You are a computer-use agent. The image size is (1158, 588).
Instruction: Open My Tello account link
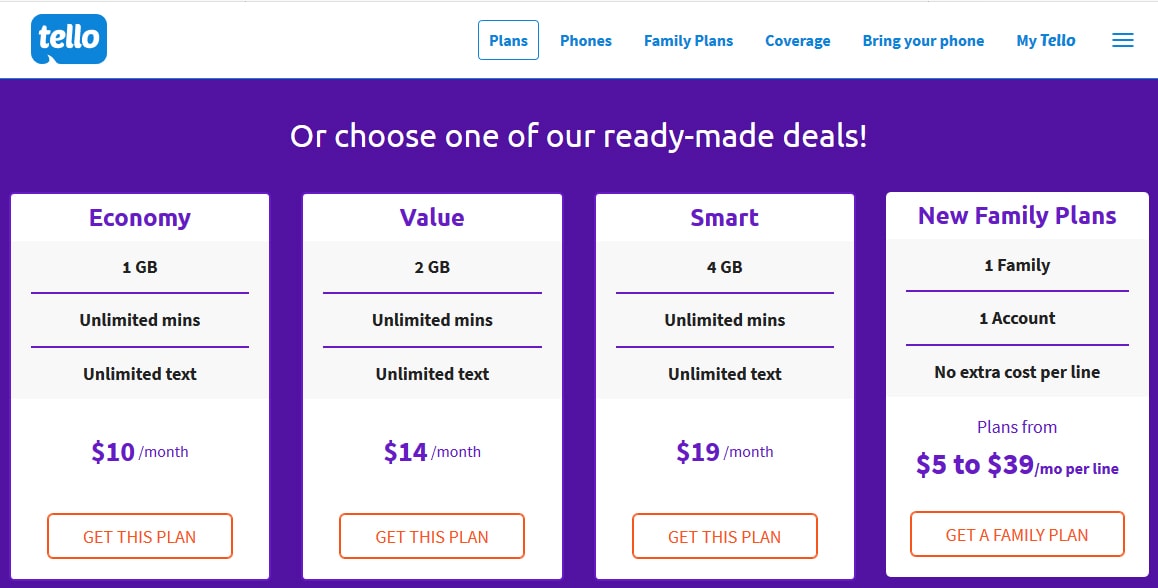coord(1046,41)
